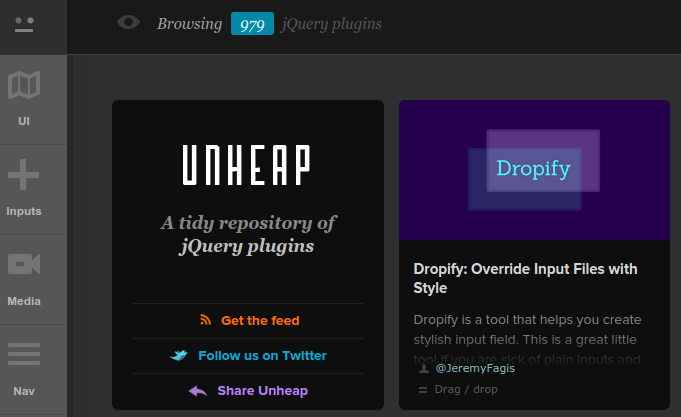This screenshot has width=681, height=417.
Task: Click the 'jQuery plugins' text in header
Action: pos(332,24)
